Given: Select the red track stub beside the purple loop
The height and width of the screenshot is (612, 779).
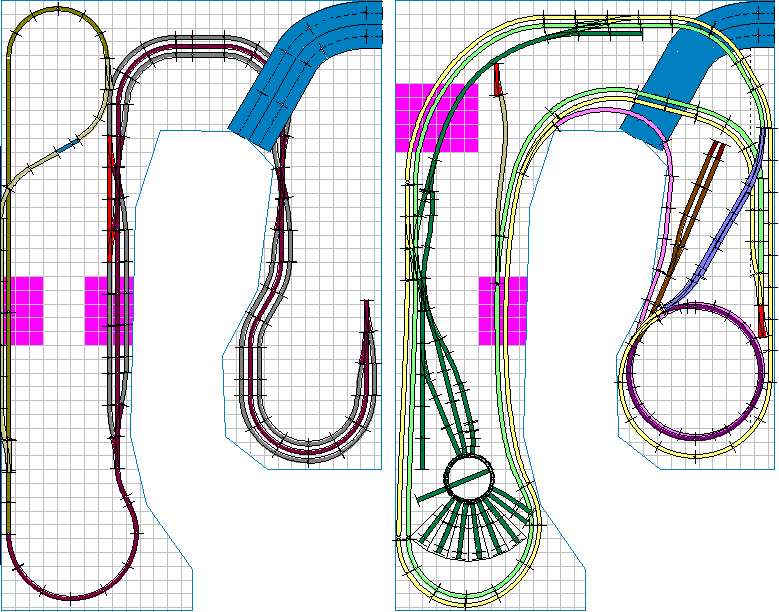Looking at the screenshot, I should tap(762, 321).
